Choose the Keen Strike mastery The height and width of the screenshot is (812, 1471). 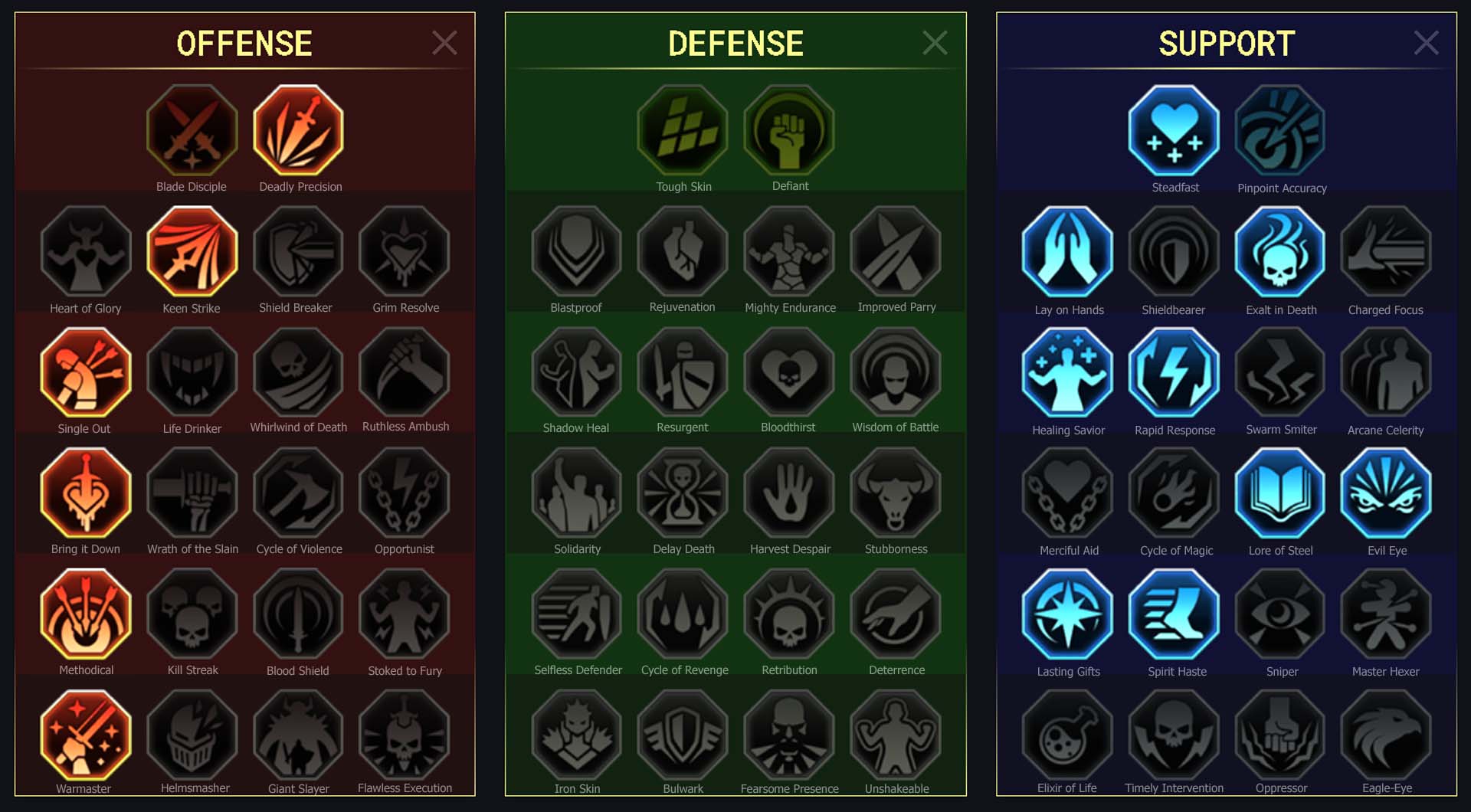point(192,251)
